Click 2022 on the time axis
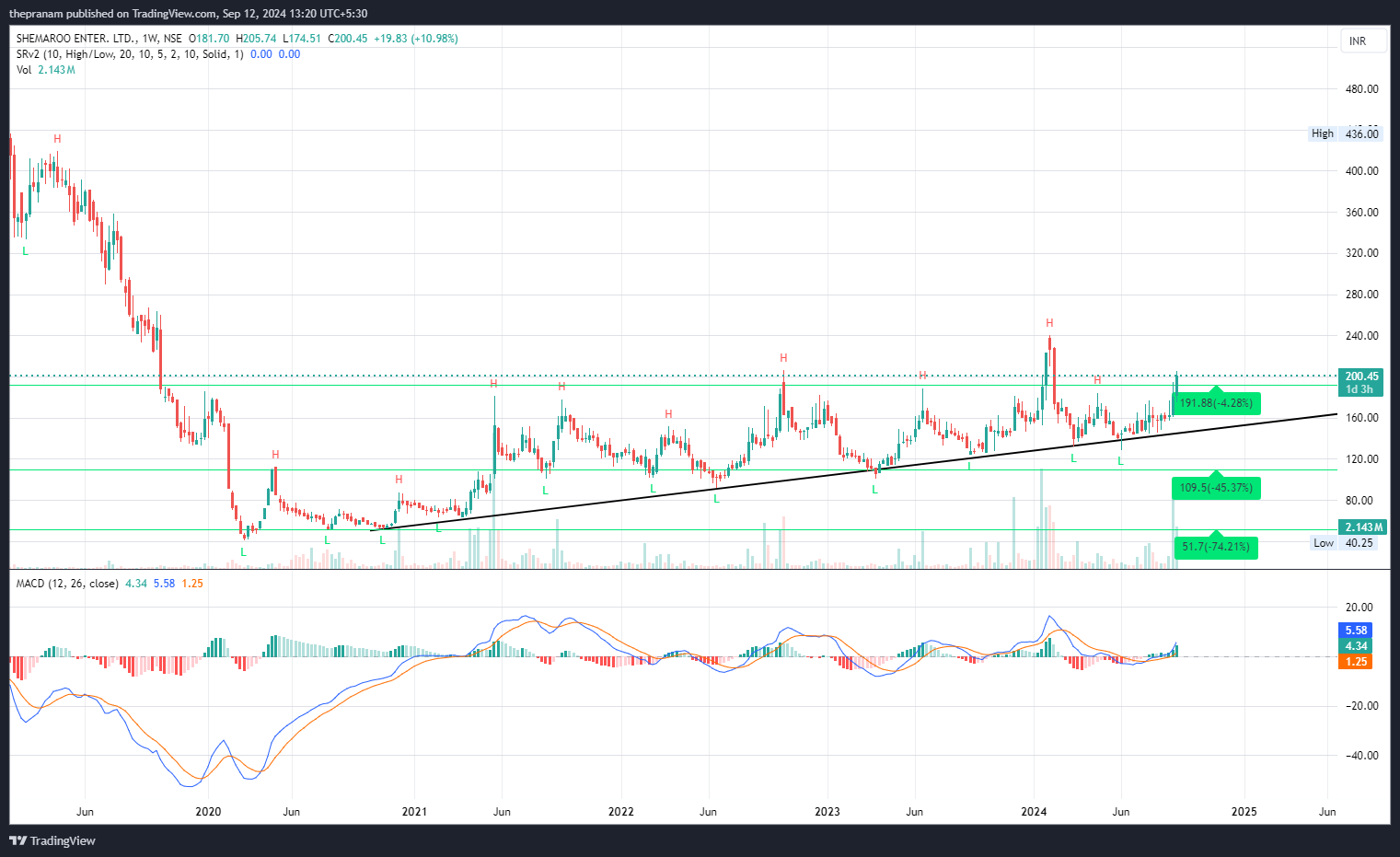 click(621, 812)
